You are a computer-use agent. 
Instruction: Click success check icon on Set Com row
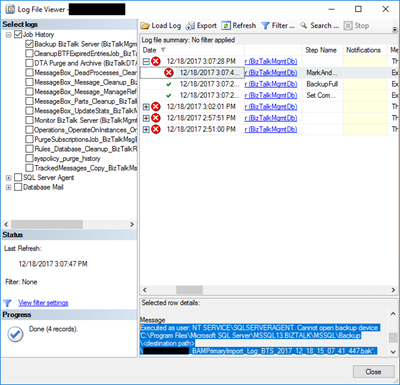(x=169, y=96)
